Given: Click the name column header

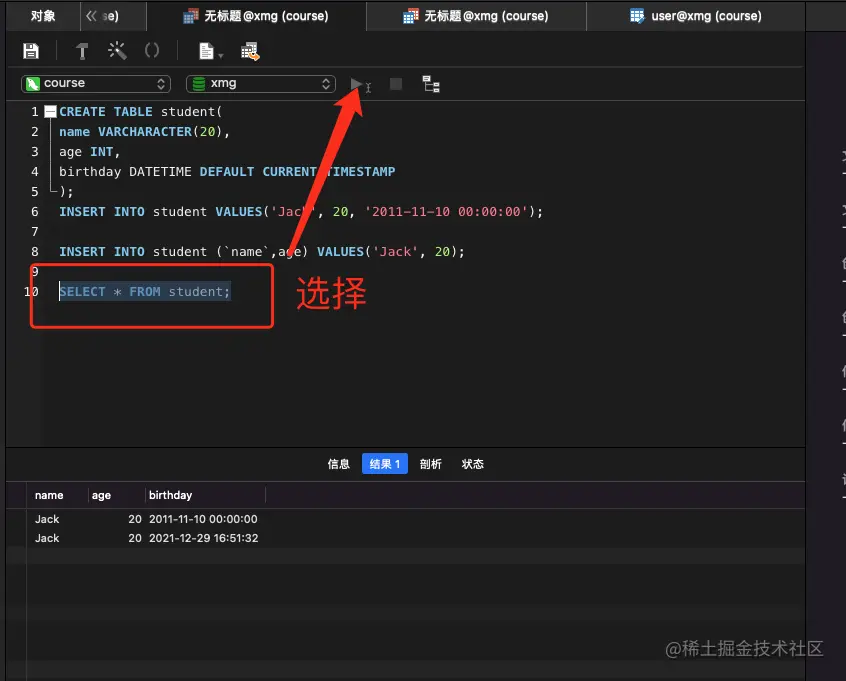Looking at the screenshot, I should pos(57,495).
